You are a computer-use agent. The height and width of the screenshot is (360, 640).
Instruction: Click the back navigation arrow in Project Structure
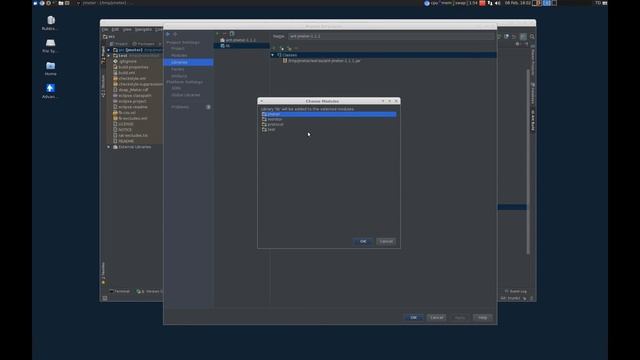pyautogui.click(x=168, y=34)
